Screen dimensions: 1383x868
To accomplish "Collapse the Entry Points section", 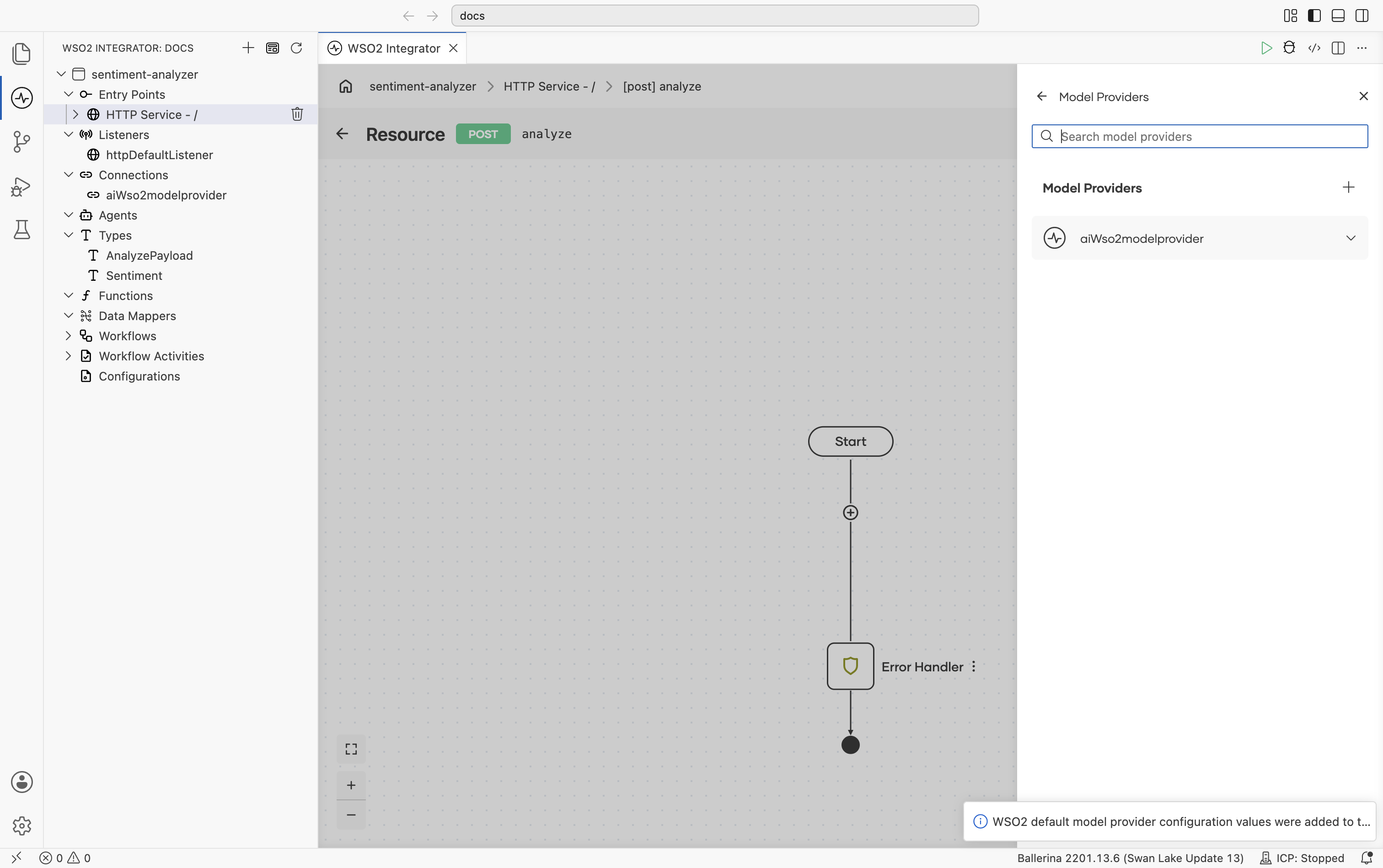I will pos(68,94).
